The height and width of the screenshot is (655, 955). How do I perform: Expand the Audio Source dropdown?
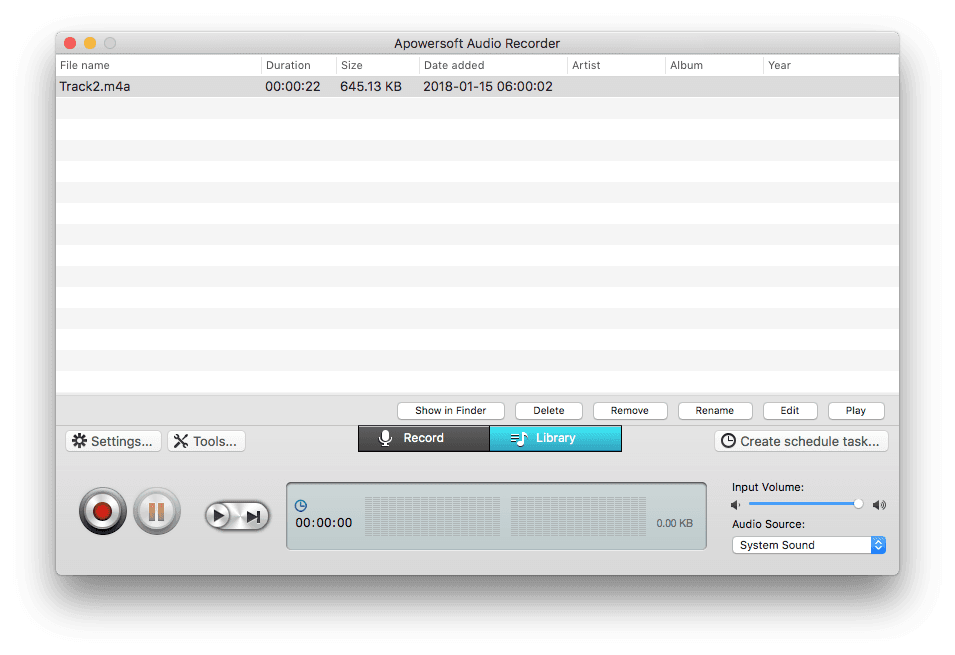[808, 545]
